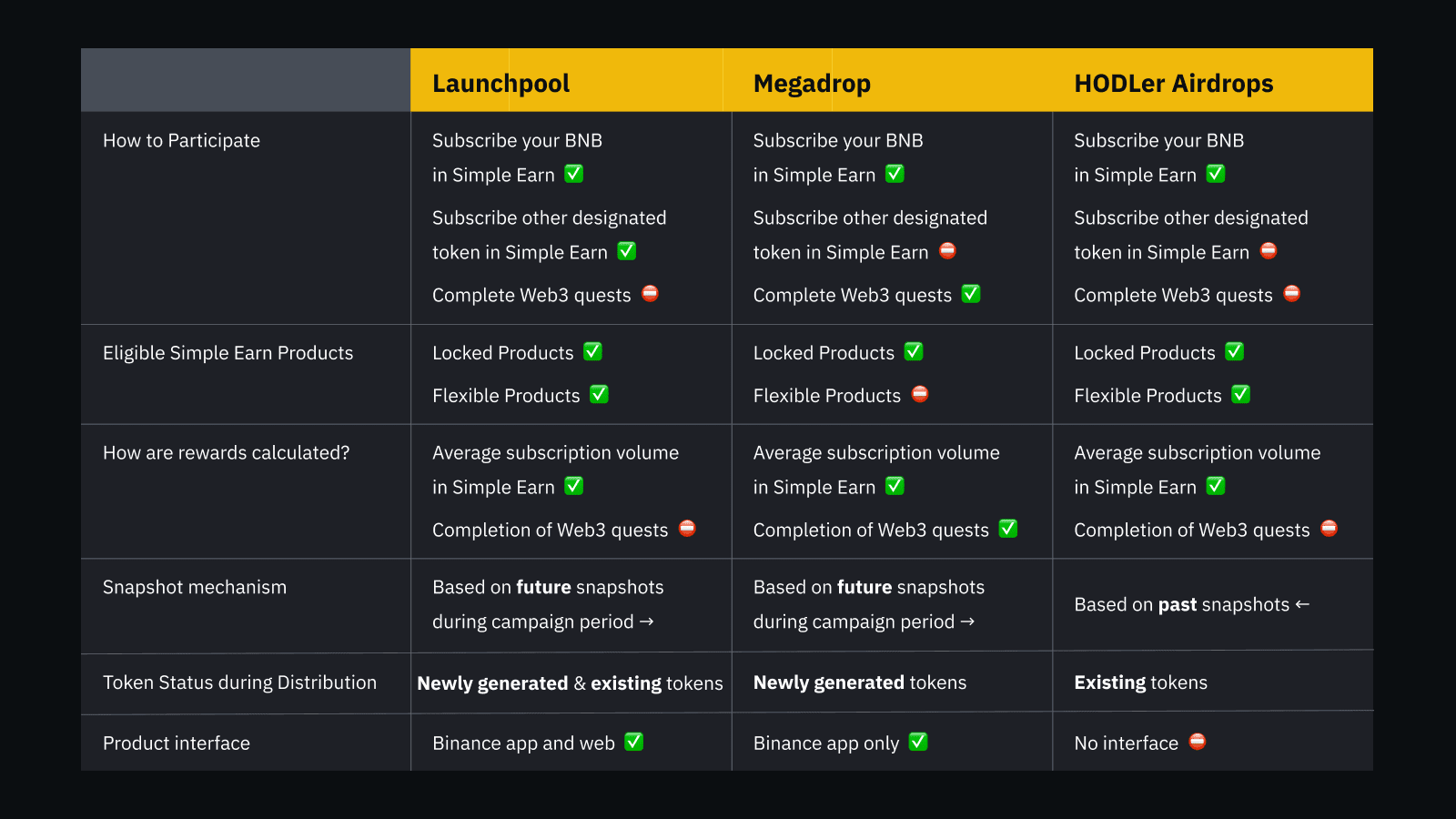Click the Snapshot mechanism row label
The width and height of the screenshot is (1456, 819).
tap(195, 587)
